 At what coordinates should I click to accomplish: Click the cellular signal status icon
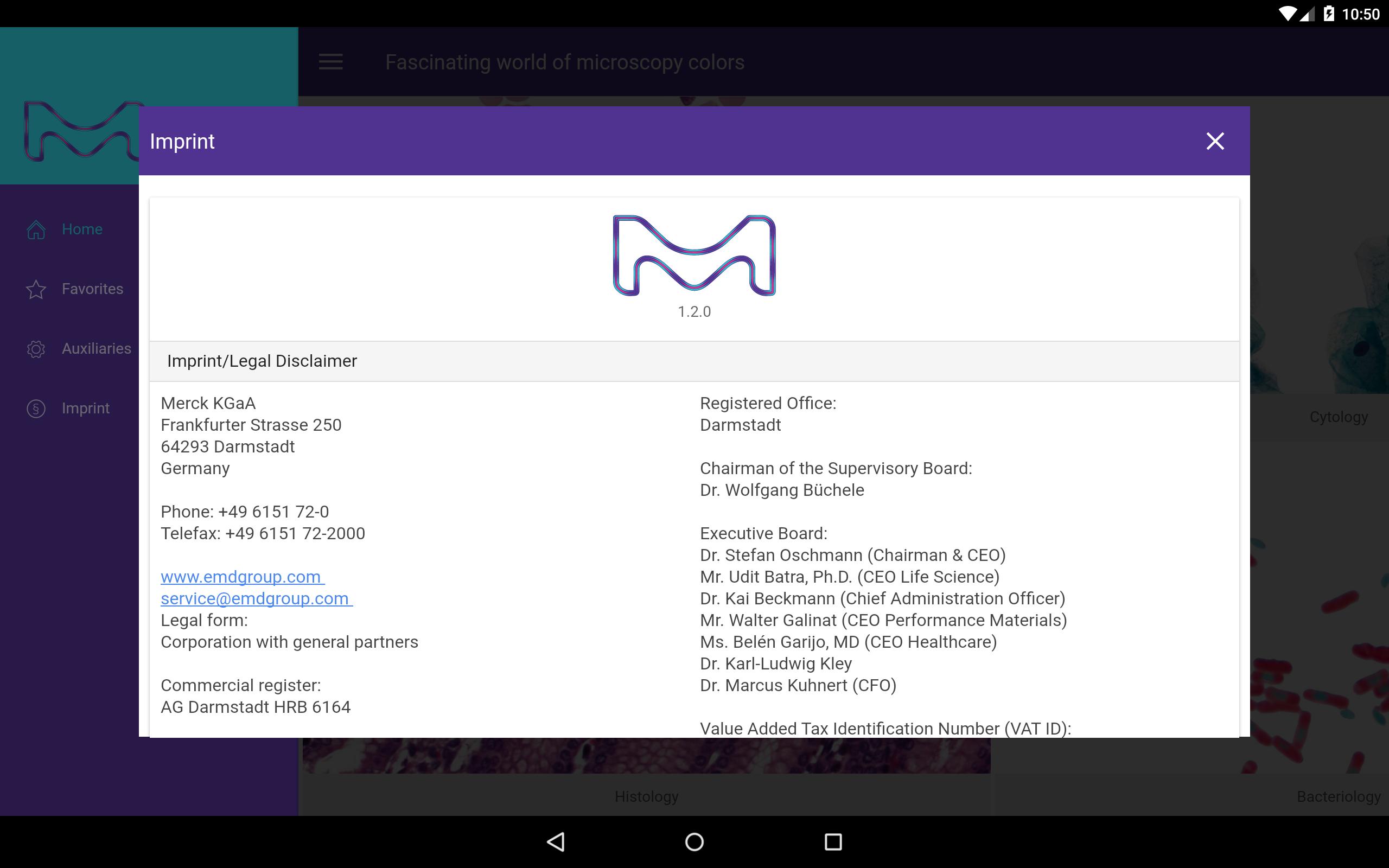point(1308,14)
